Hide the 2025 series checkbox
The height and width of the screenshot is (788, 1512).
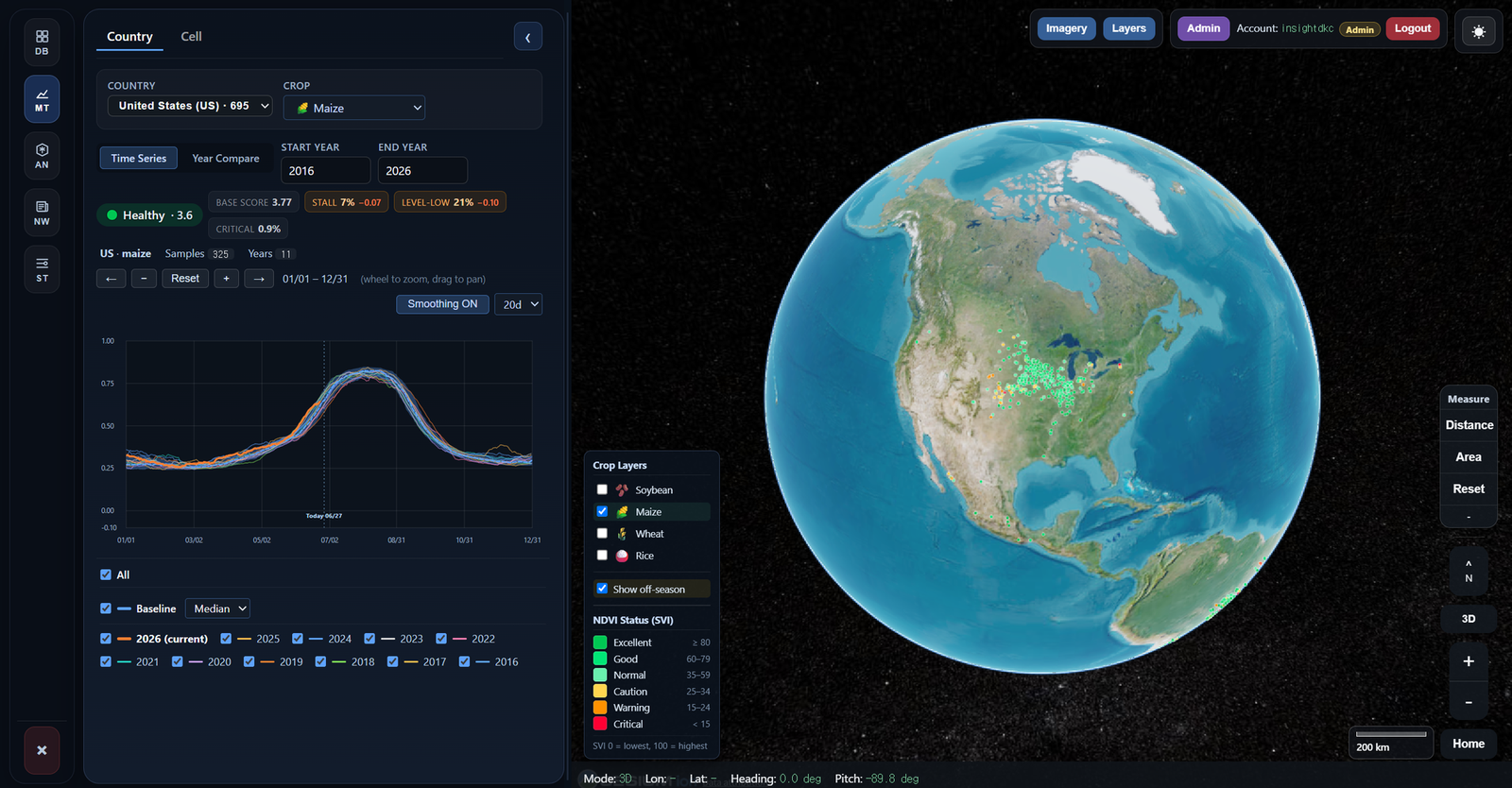[226, 639]
